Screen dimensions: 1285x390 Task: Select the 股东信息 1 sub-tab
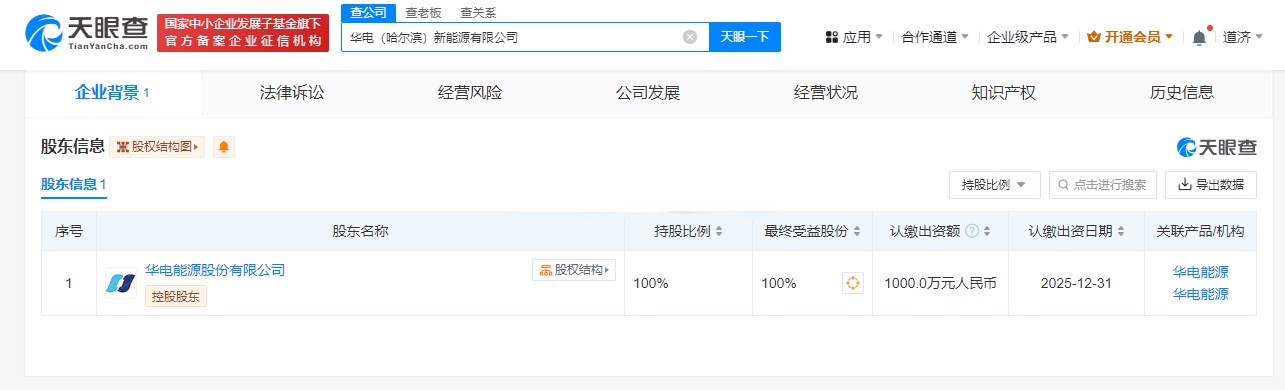point(73,185)
